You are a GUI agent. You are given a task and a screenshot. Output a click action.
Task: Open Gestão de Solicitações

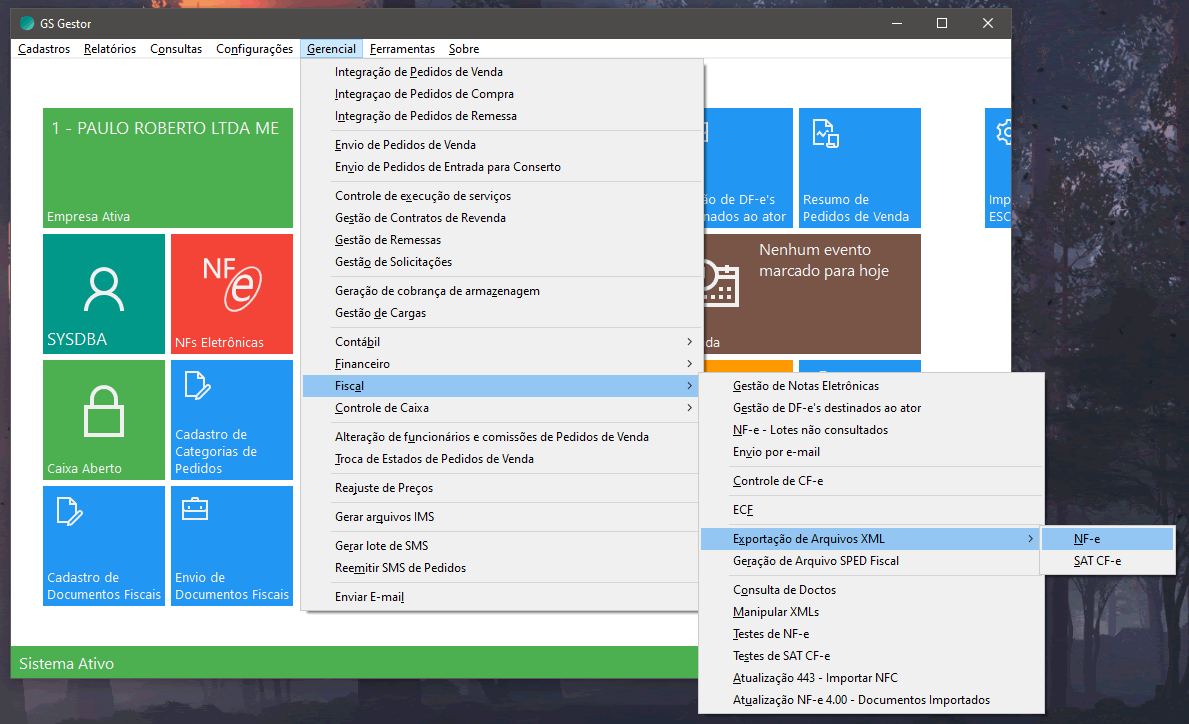point(500,262)
